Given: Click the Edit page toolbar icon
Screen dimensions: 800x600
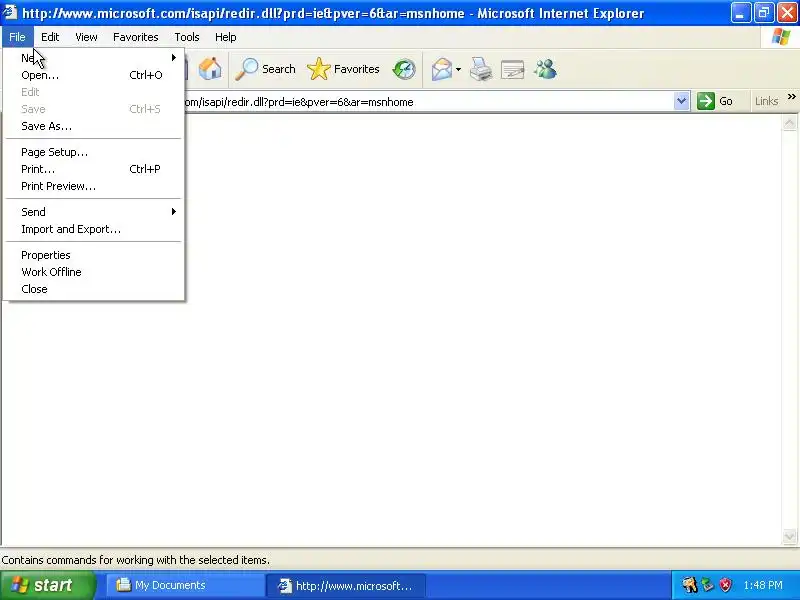Looking at the screenshot, I should coord(512,69).
